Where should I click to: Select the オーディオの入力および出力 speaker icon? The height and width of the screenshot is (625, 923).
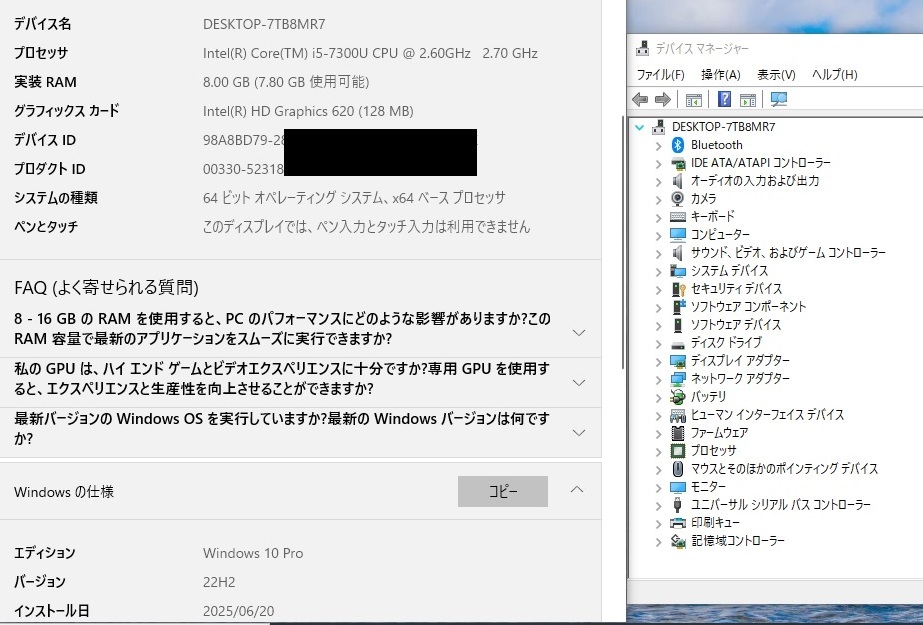point(678,181)
